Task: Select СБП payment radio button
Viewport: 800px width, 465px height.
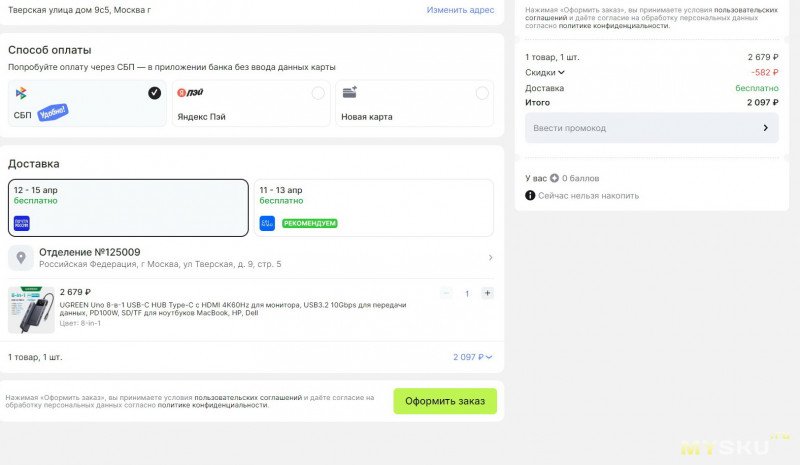Action: (x=154, y=93)
